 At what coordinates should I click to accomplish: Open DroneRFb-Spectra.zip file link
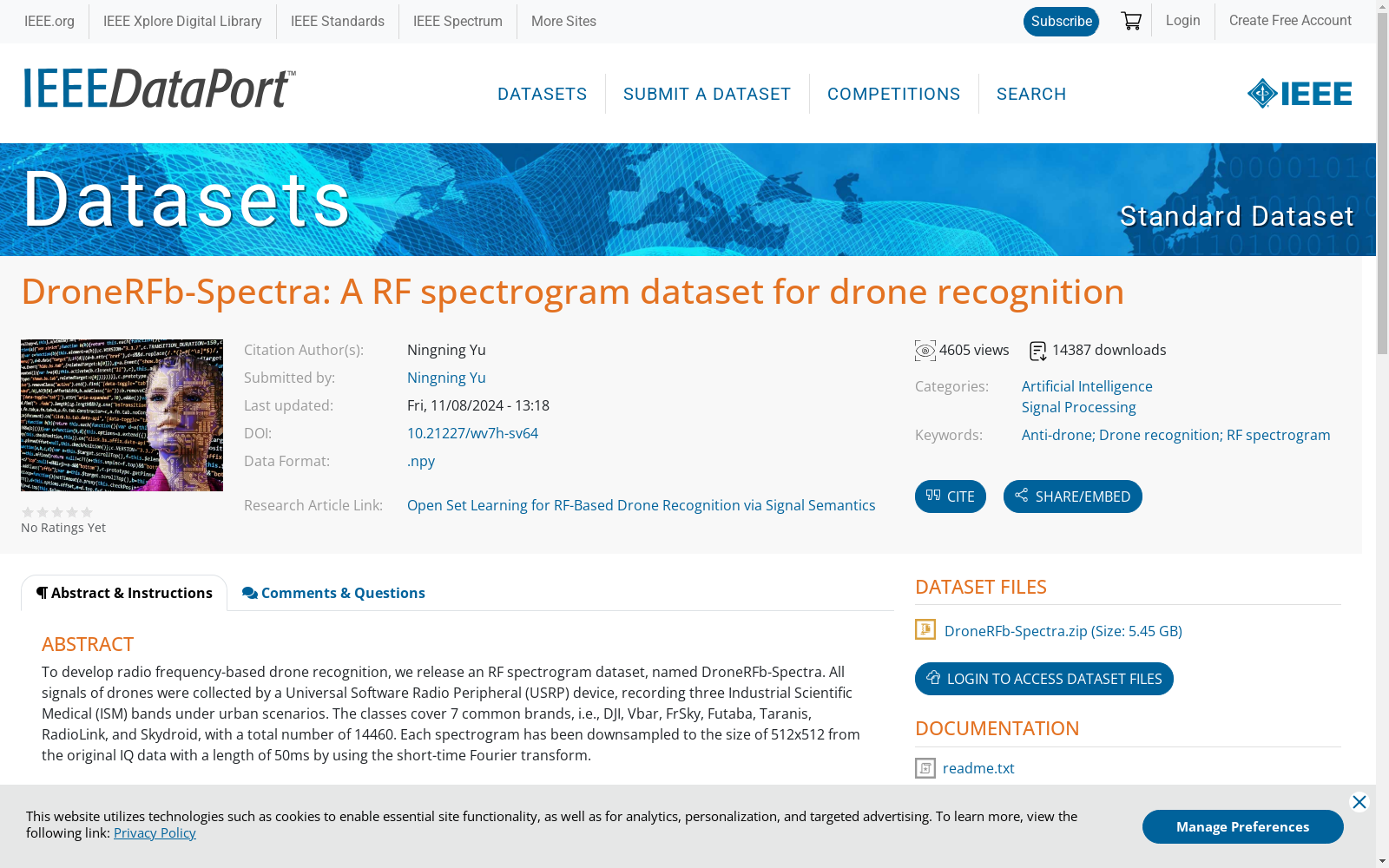coord(1063,631)
